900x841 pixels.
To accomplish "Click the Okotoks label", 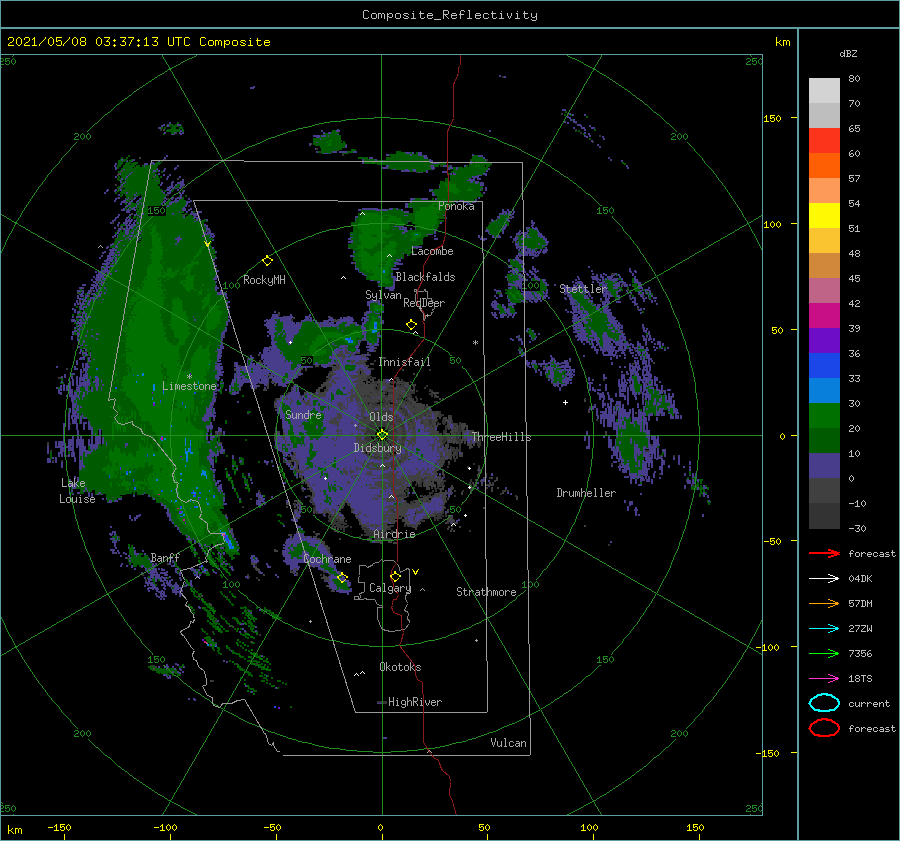I will [400, 666].
